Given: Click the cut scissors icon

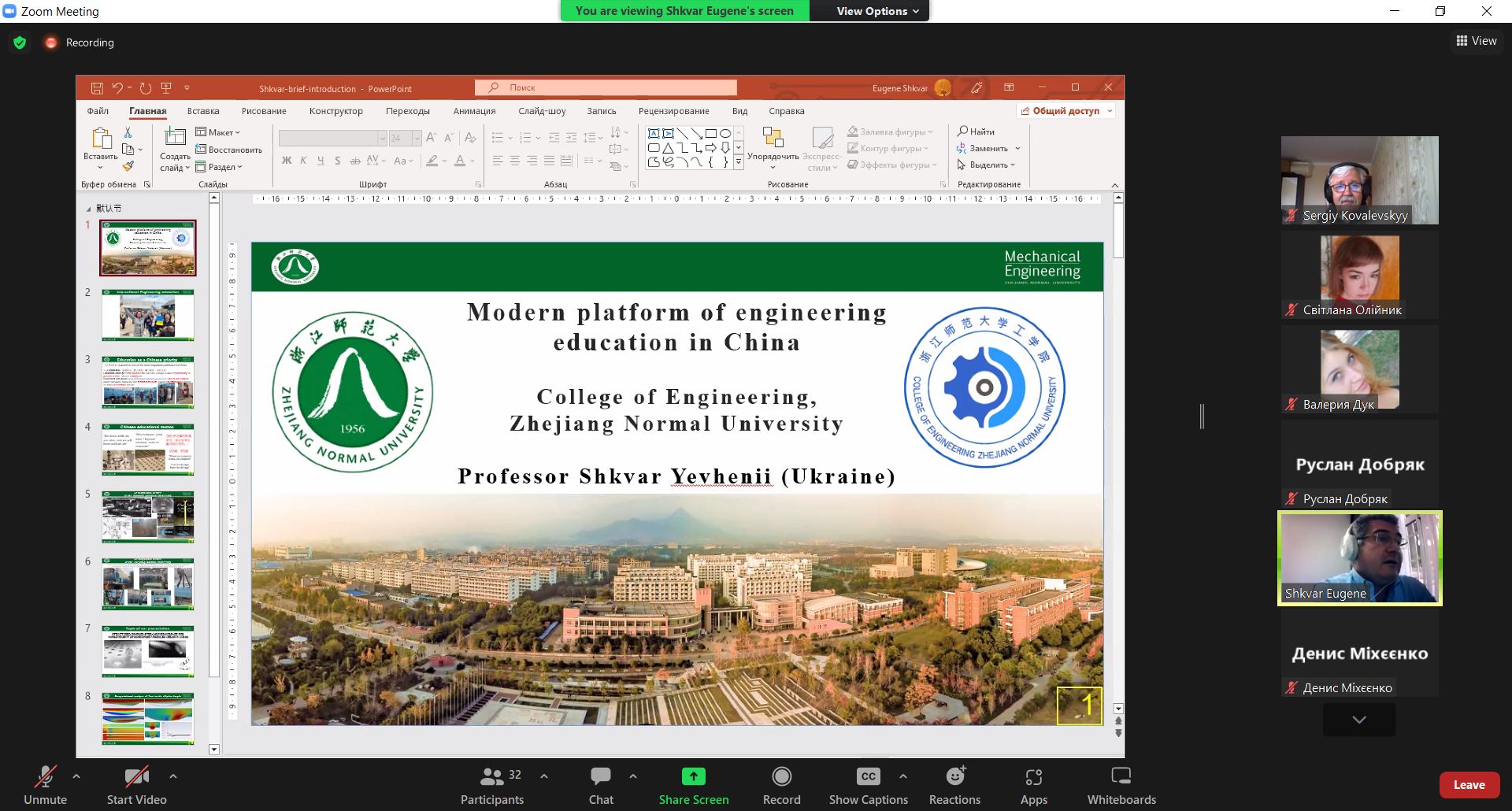Looking at the screenshot, I should [128, 132].
